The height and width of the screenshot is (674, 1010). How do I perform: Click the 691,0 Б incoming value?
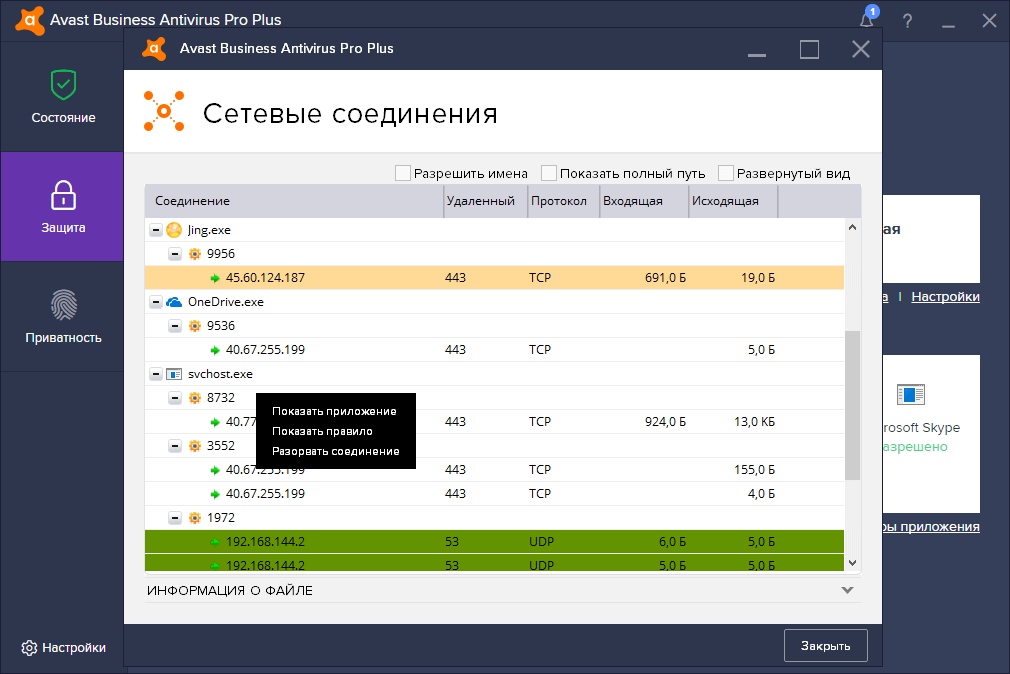pyautogui.click(x=665, y=278)
